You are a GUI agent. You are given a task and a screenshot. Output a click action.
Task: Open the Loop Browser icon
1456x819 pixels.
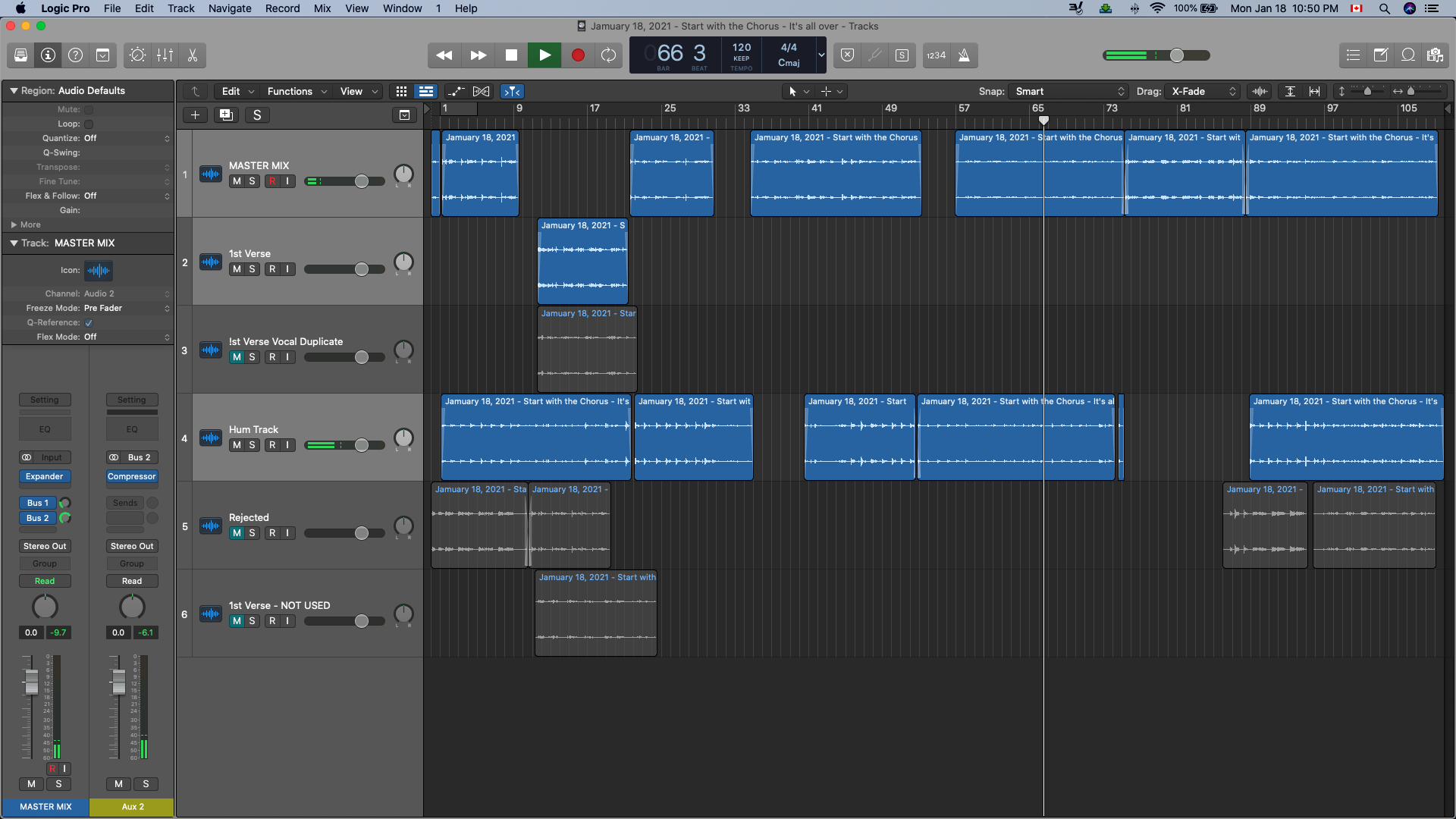1407,55
